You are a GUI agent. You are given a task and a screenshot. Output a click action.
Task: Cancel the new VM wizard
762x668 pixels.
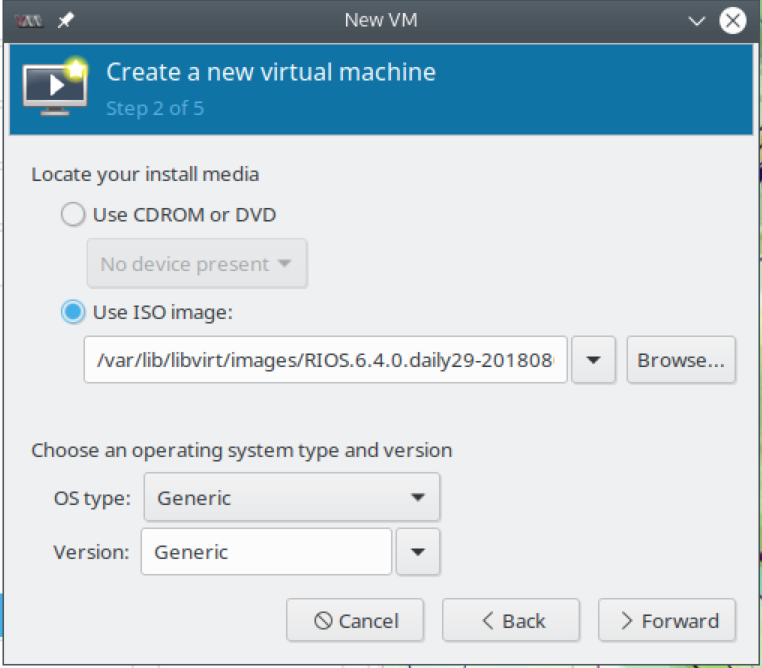click(355, 620)
